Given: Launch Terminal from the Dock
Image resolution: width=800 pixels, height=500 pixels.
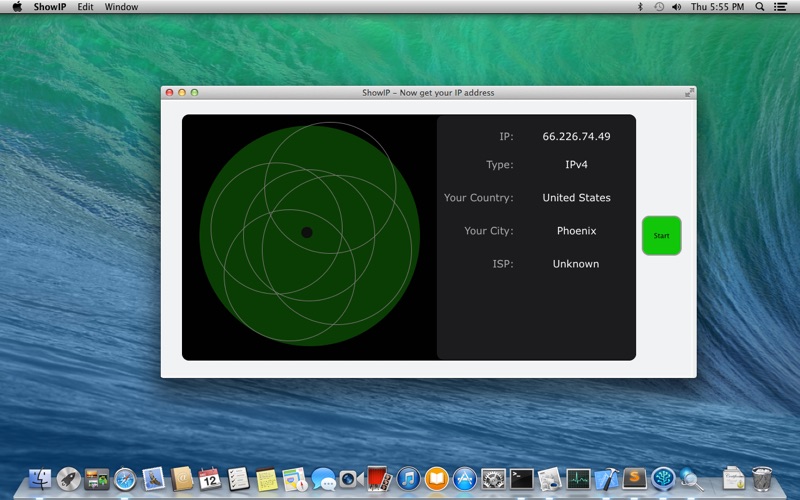Looking at the screenshot, I should pyautogui.click(x=521, y=480).
